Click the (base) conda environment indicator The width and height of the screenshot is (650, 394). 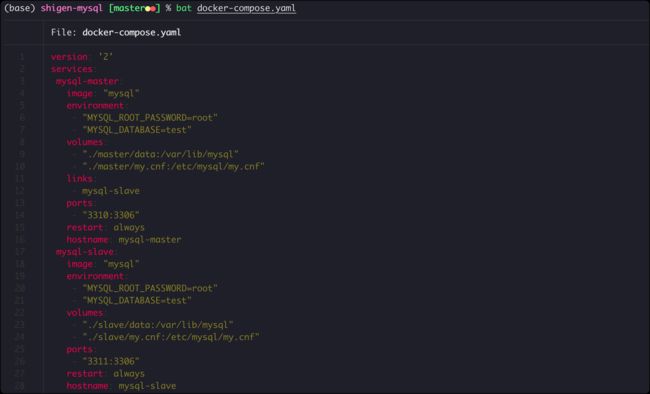click(x=19, y=8)
